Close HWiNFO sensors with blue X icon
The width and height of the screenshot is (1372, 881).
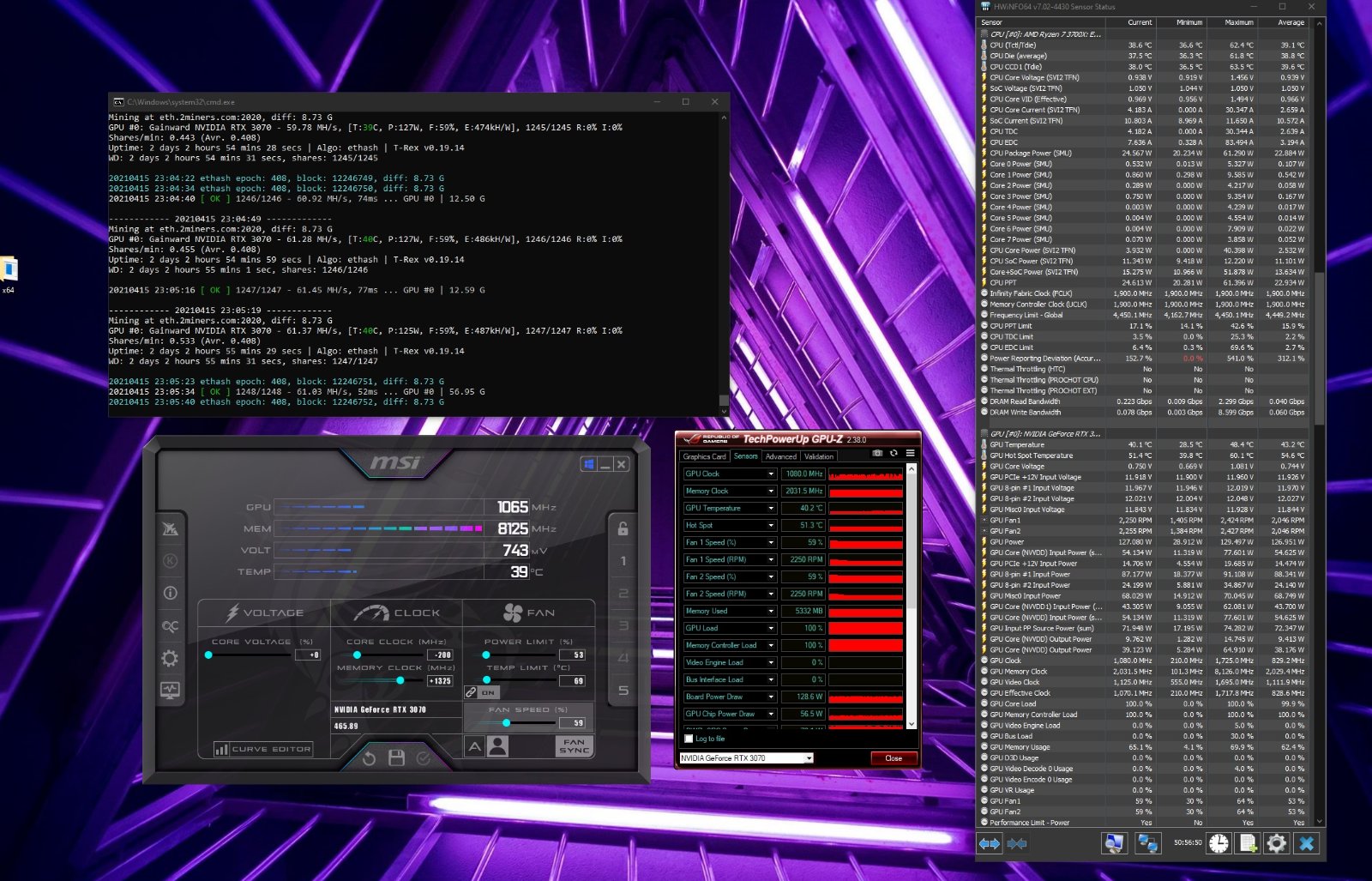(1307, 844)
